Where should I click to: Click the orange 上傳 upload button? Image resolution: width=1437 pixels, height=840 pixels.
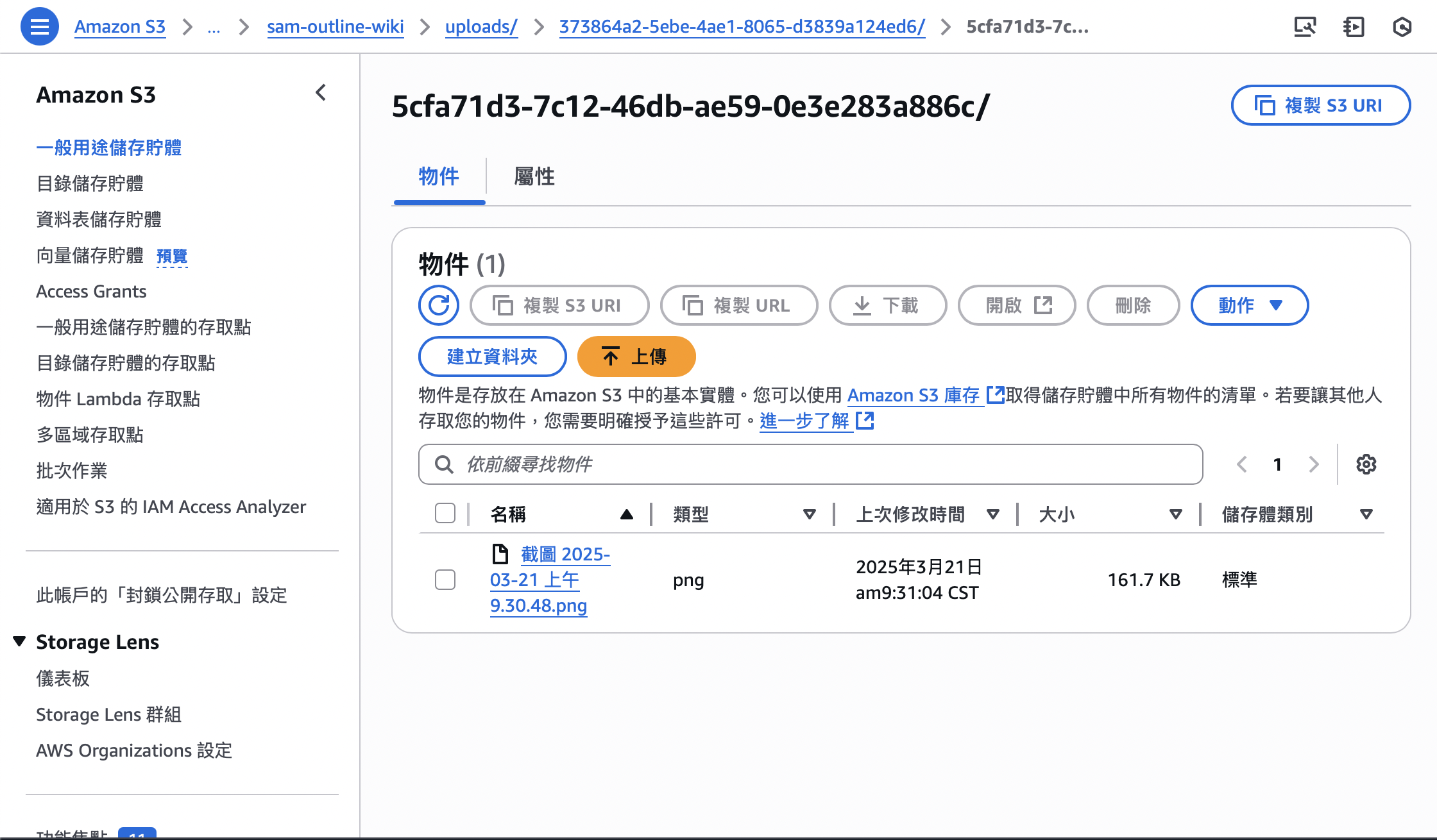coord(636,357)
